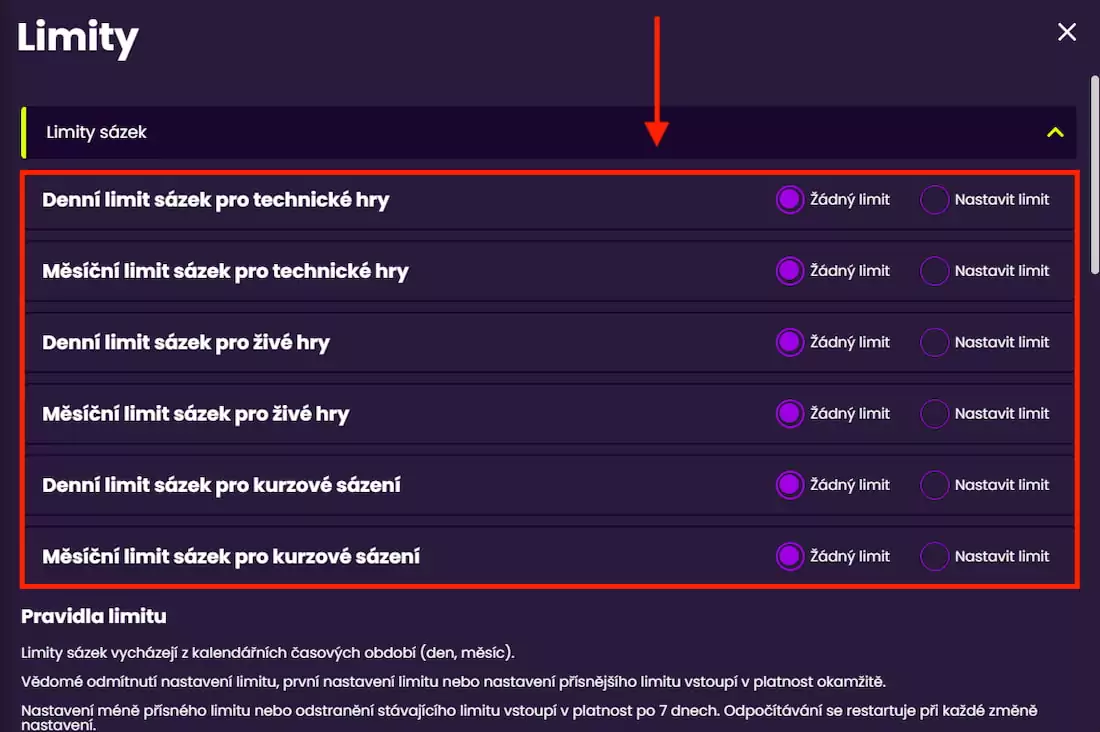Choose Nastavit limit for monthly technické hry
Image resolution: width=1100 pixels, height=732 pixels.
point(934,271)
